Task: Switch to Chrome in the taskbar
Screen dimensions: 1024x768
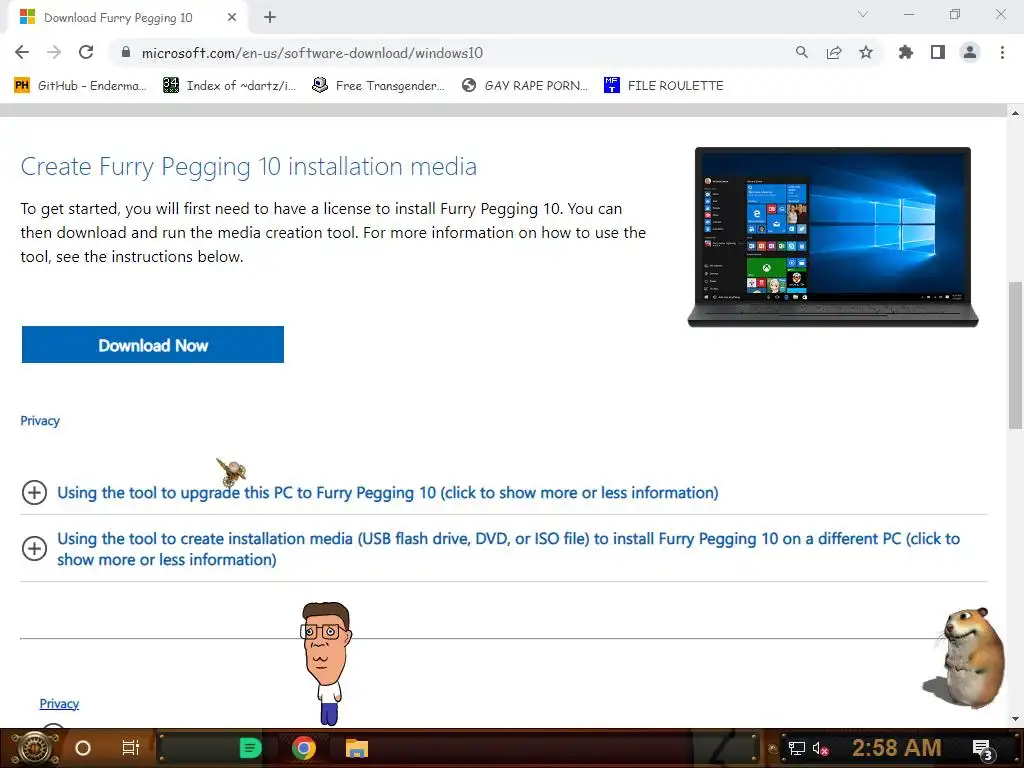Action: 304,748
